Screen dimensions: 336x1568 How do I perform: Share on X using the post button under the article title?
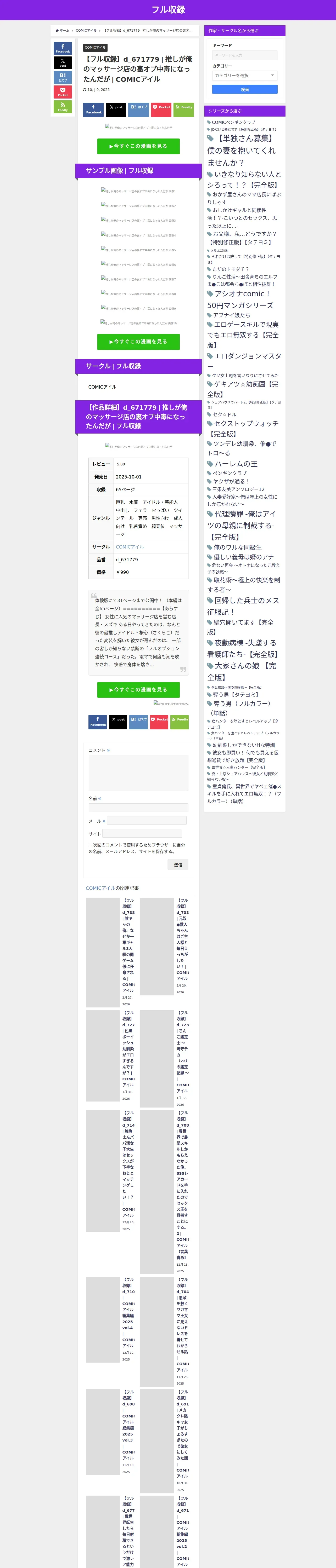tap(116, 109)
